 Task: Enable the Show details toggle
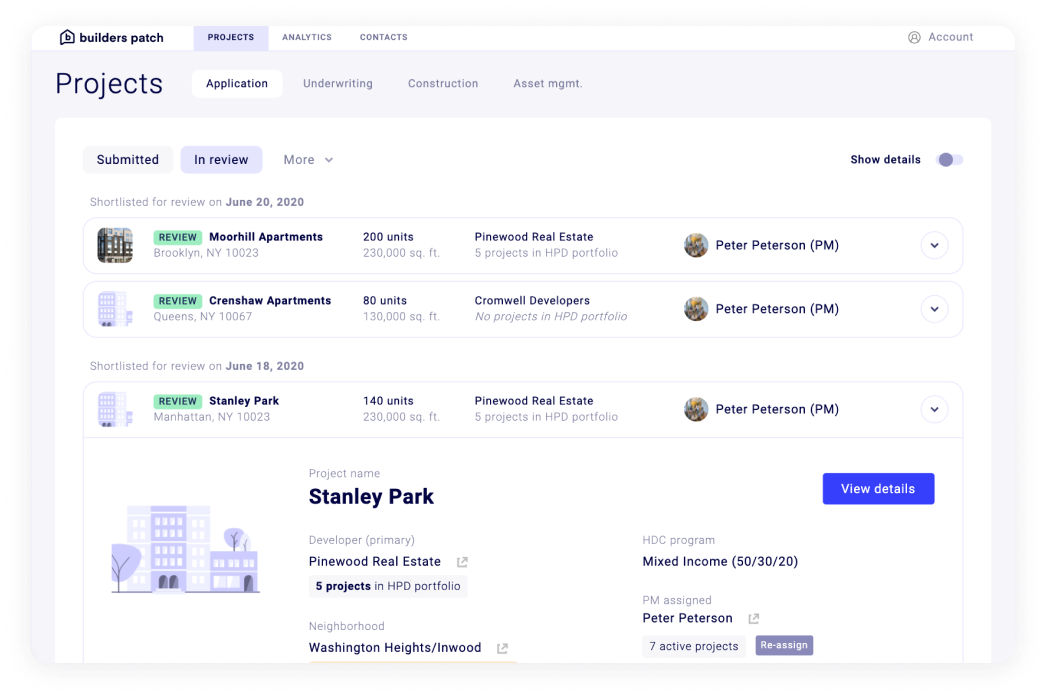point(949,159)
